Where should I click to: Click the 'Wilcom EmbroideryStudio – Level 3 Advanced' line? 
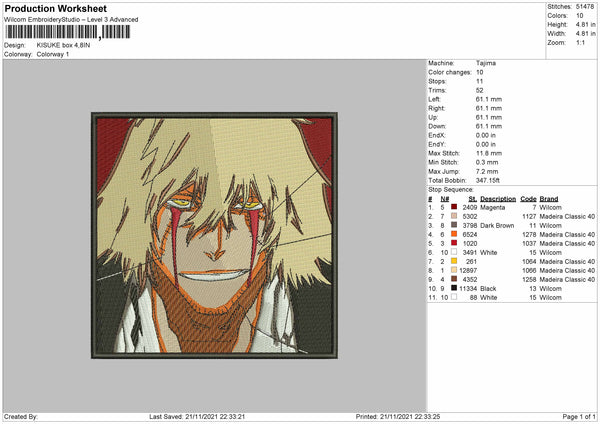(71, 20)
